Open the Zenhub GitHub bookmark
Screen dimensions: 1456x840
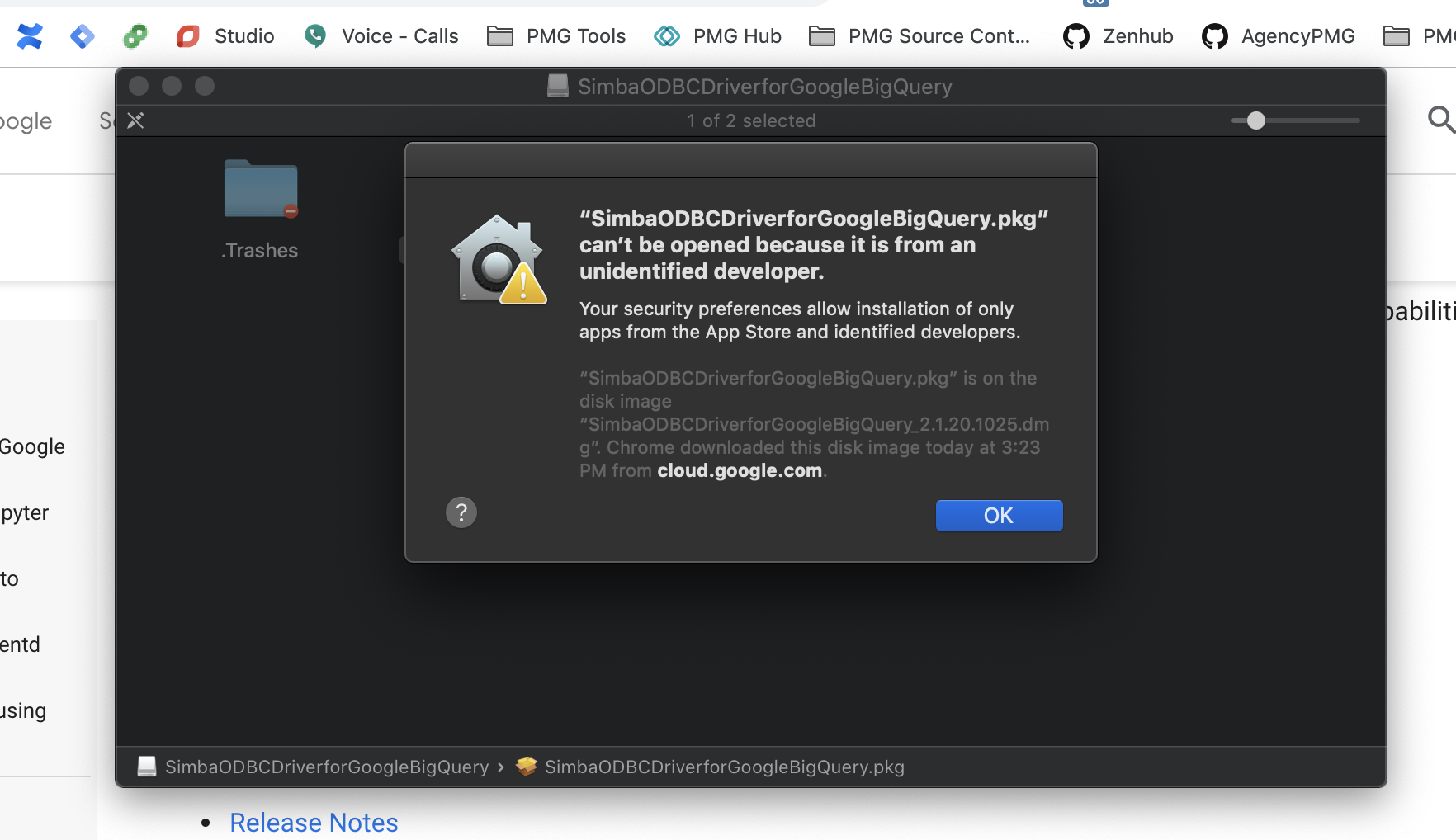click(1118, 36)
